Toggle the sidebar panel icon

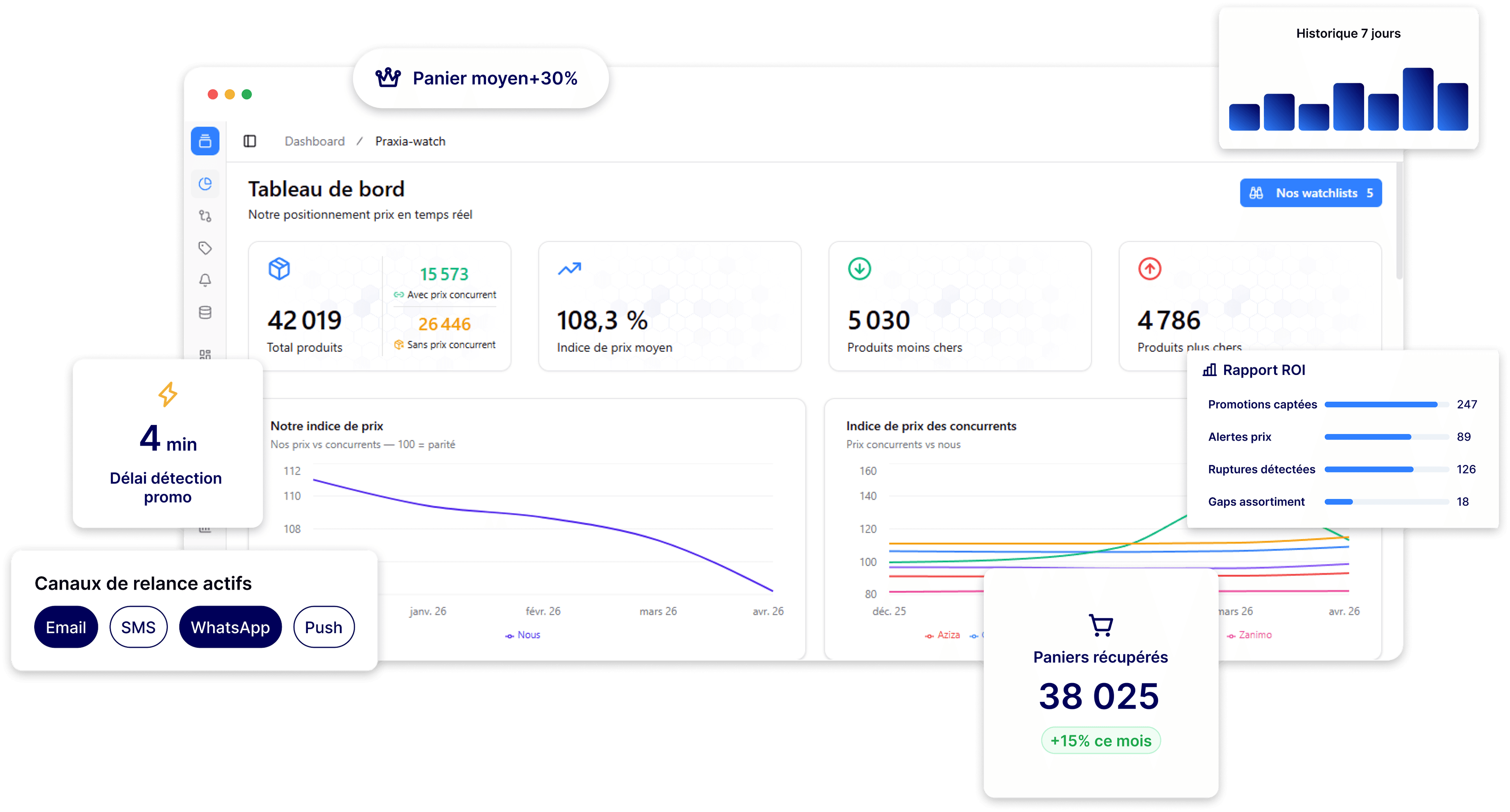point(250,141)
